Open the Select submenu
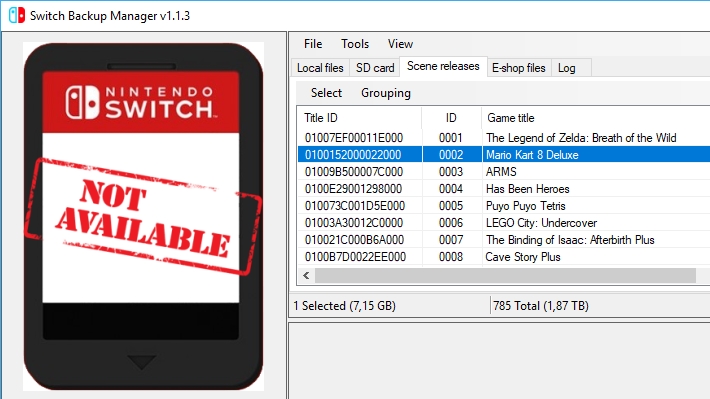This screenshot has width=710, height=399. tap(326, 93)
